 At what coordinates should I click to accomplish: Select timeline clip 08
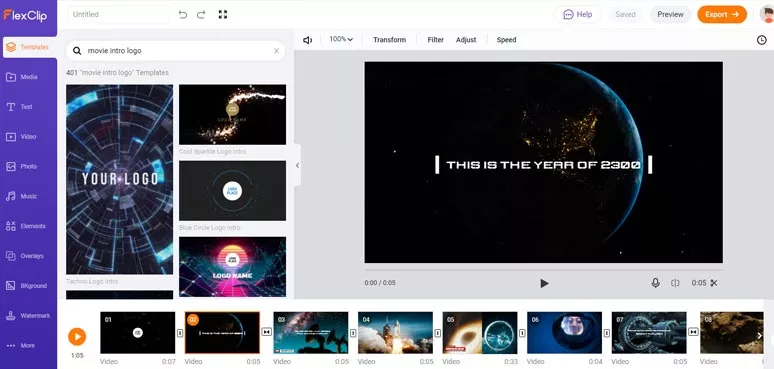click(732, 332)
